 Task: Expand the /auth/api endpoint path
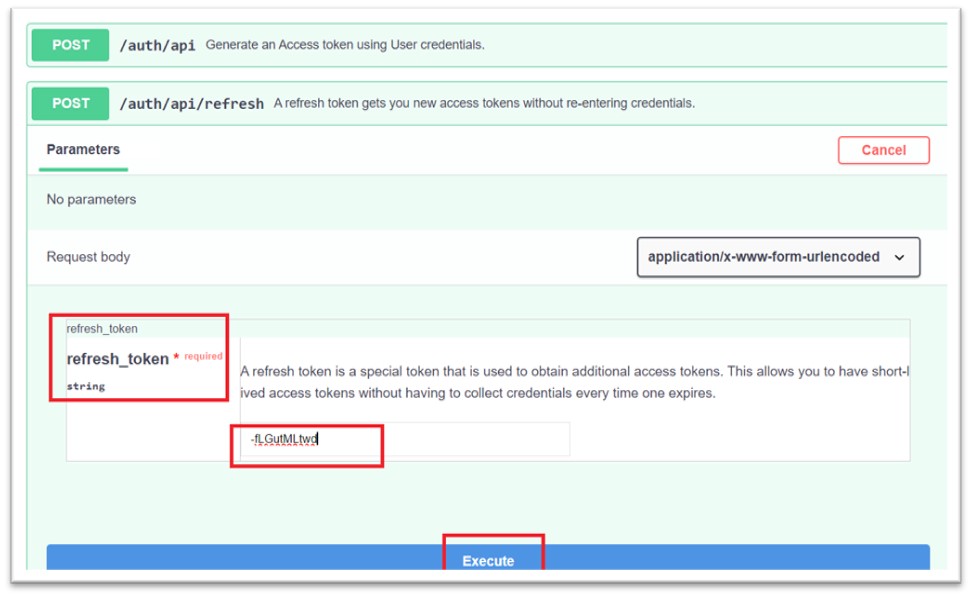(x=157, y=45)
